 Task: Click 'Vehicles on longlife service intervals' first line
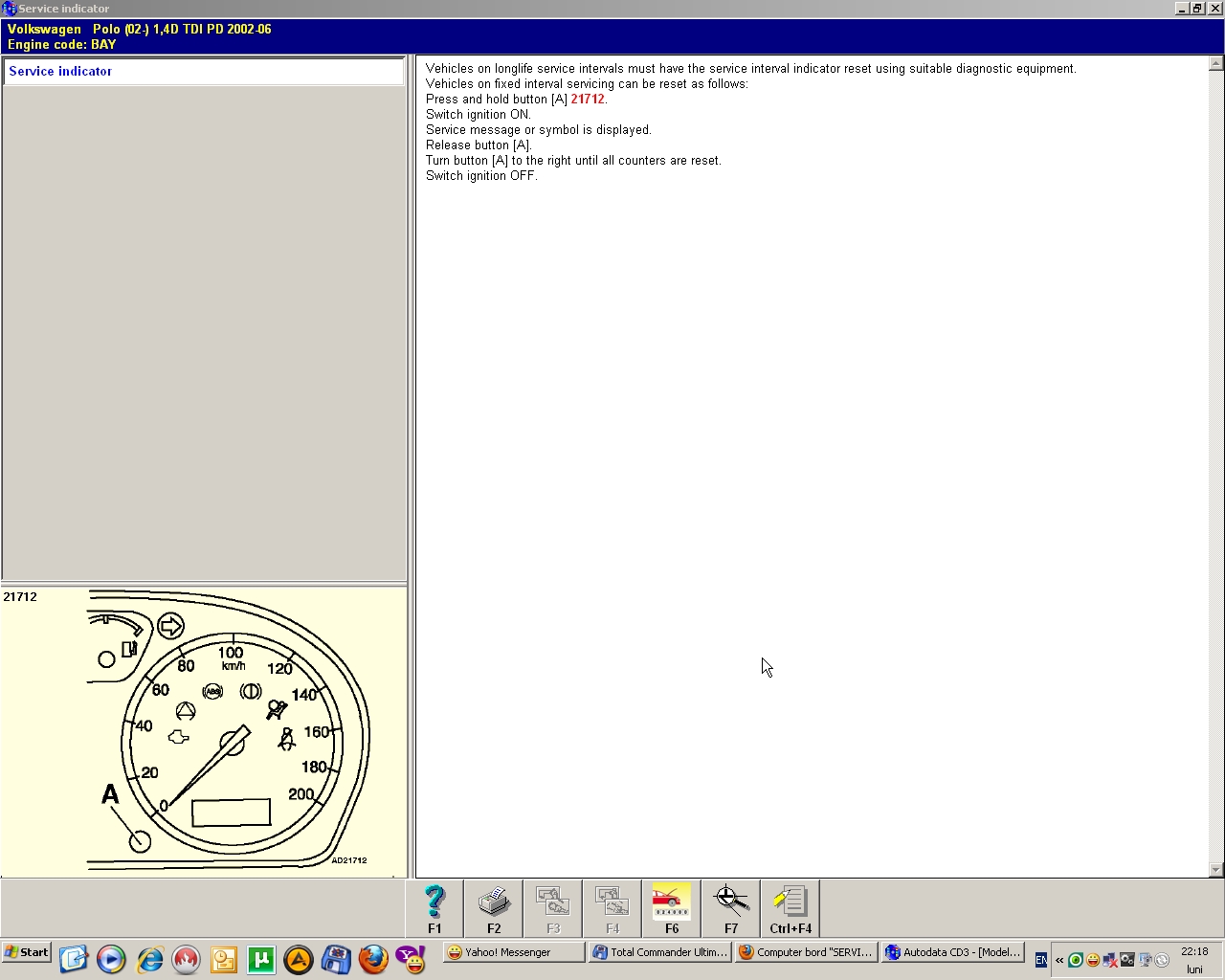tap(751, 69)
